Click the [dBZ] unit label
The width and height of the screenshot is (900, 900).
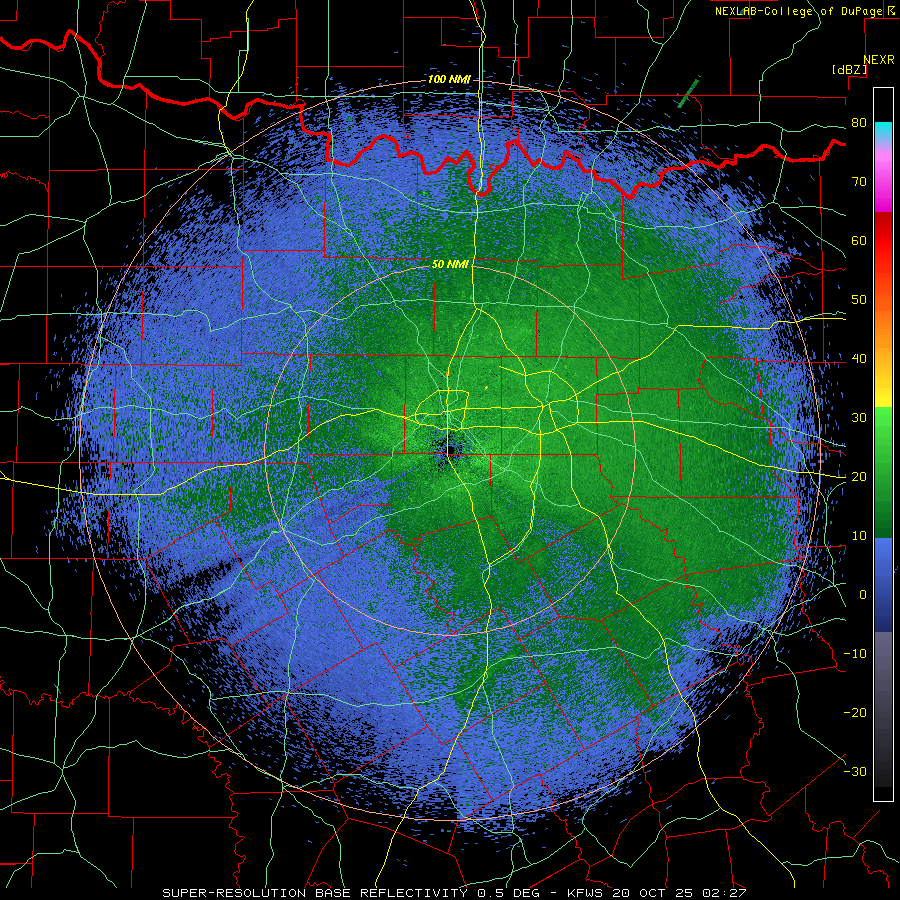pyautogui.click(x=849, y=70)
